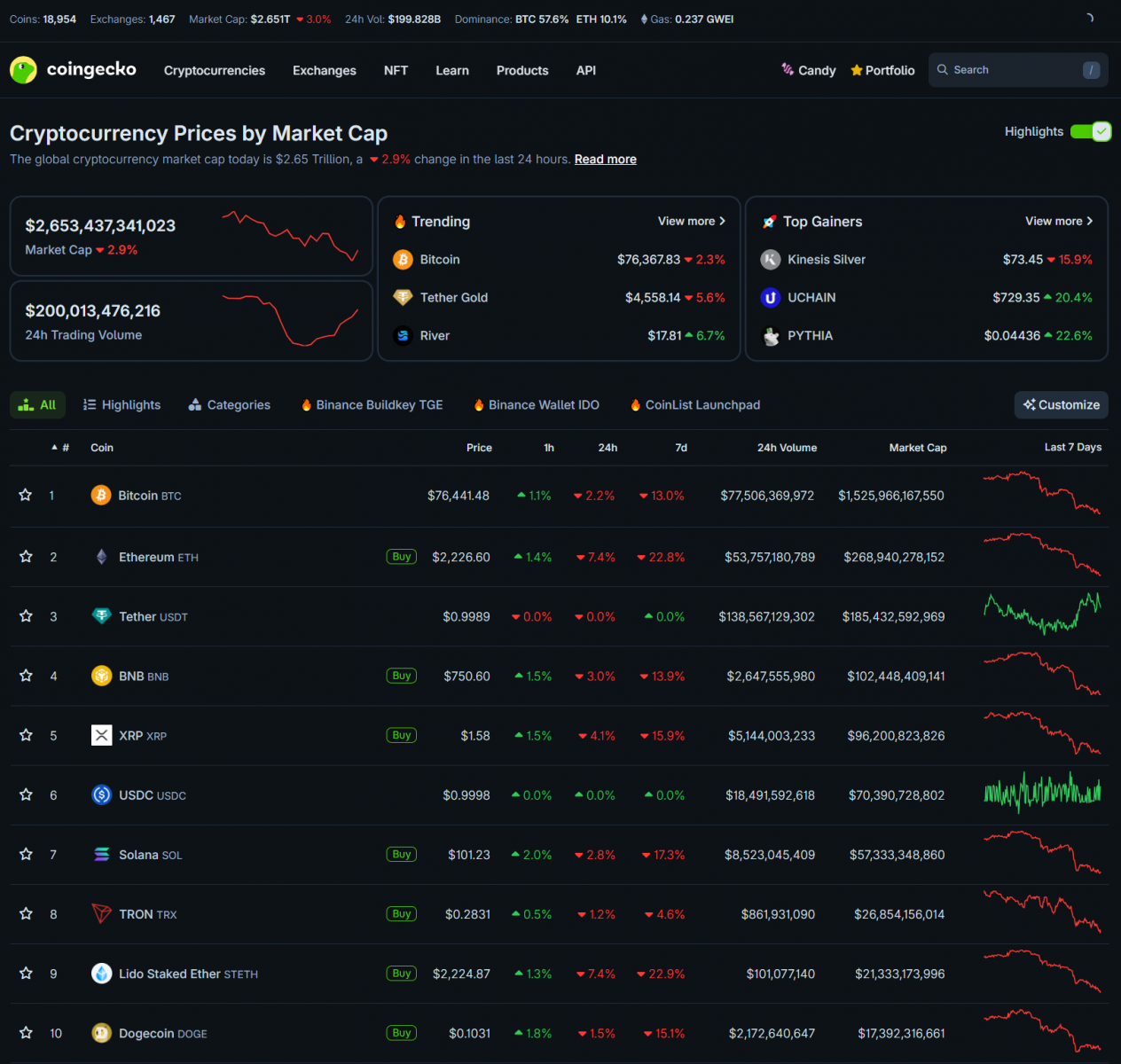The height and width of the screenshot is (1064, 1121).
Task: Open Bitcoin's Last 7 Days sparkline chart
Action: (x=1041, y=494)
